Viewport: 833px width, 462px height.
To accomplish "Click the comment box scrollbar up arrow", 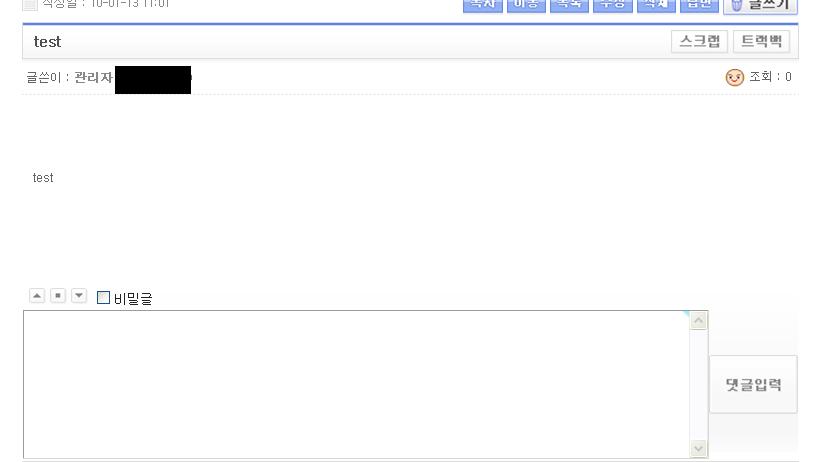I will point(699,320).
